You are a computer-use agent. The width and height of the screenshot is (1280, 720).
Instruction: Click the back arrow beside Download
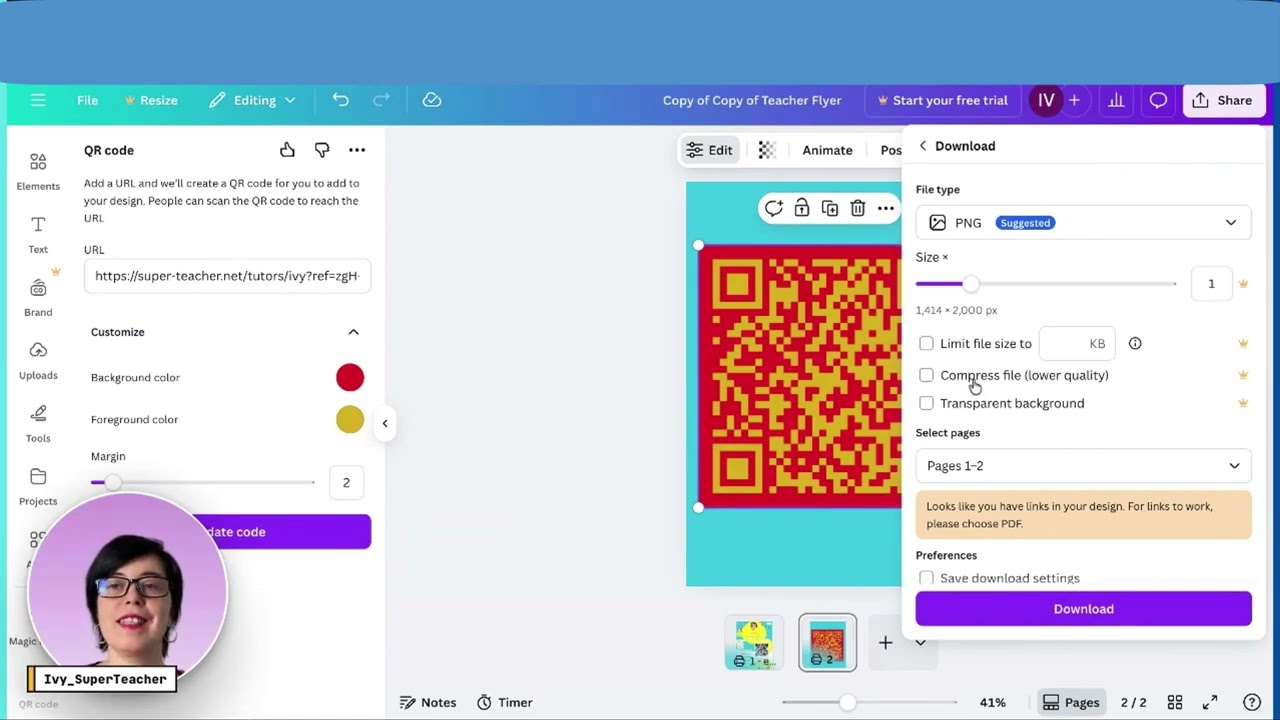pyautogui.click(x=923, y=146)
